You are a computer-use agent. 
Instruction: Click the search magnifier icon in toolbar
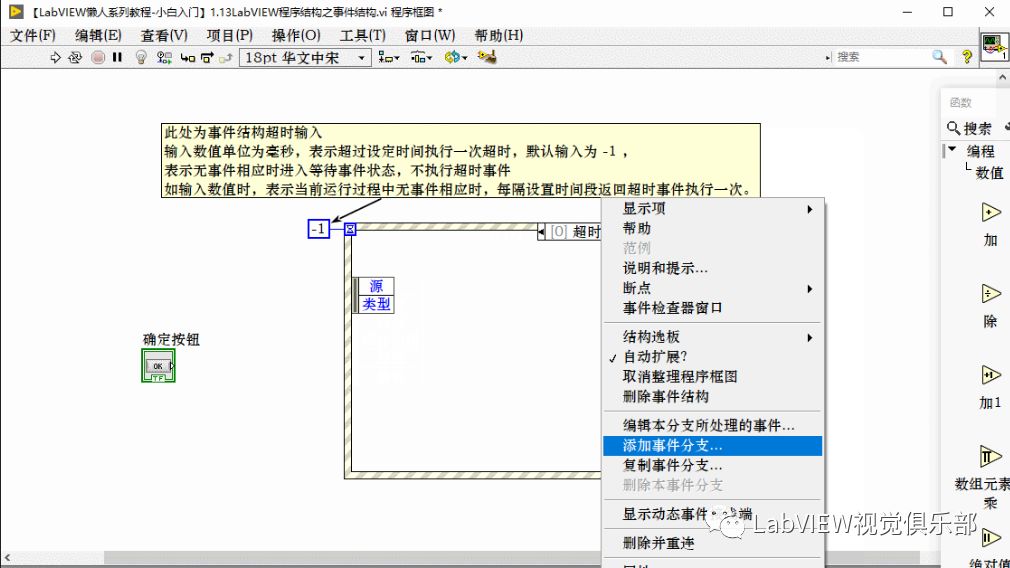pos(939,57)
